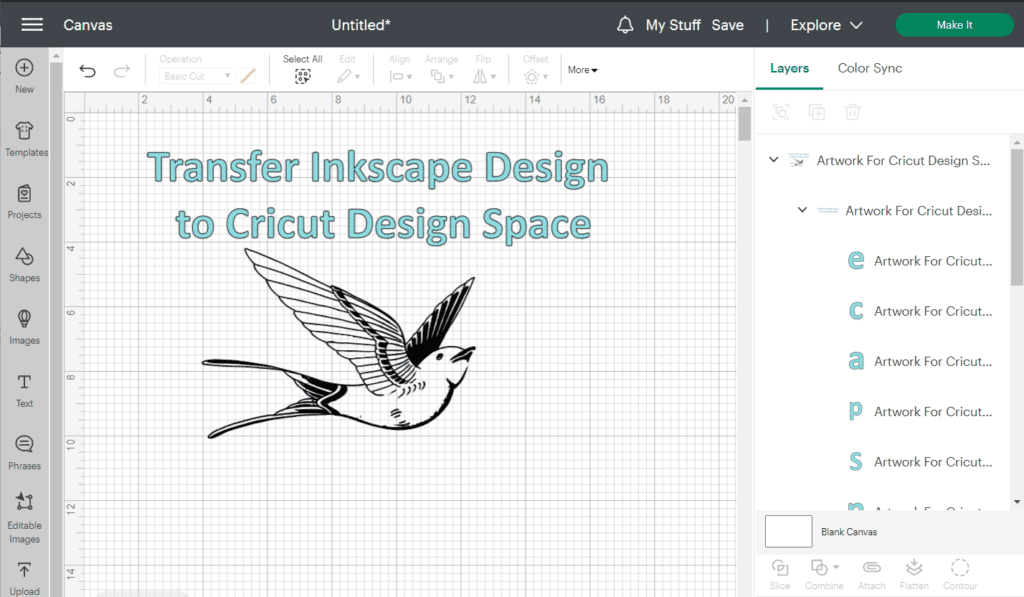Open the notifications bell
1024x597 pixels.
tap(625, 25)
